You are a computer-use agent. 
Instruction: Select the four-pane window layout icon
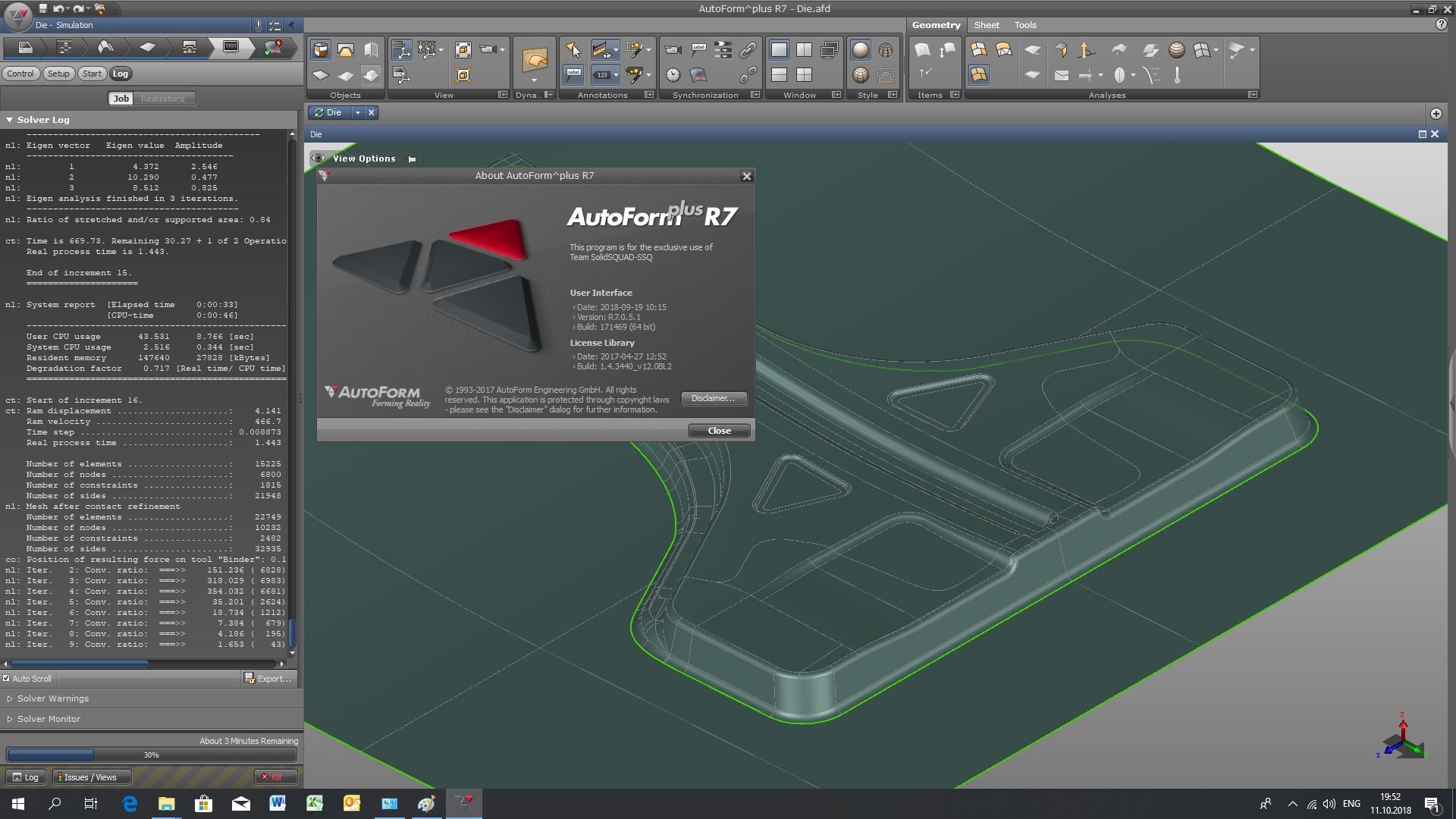tap(804, 75)
